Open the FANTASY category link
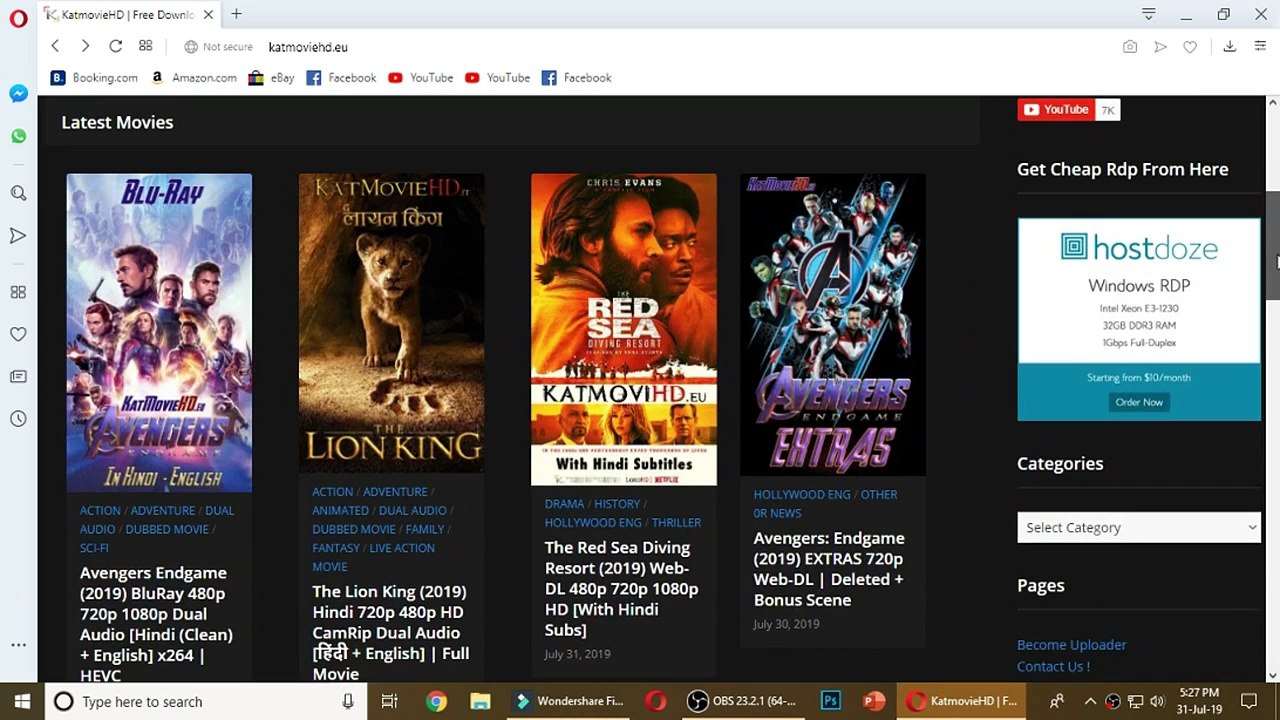 336,548
